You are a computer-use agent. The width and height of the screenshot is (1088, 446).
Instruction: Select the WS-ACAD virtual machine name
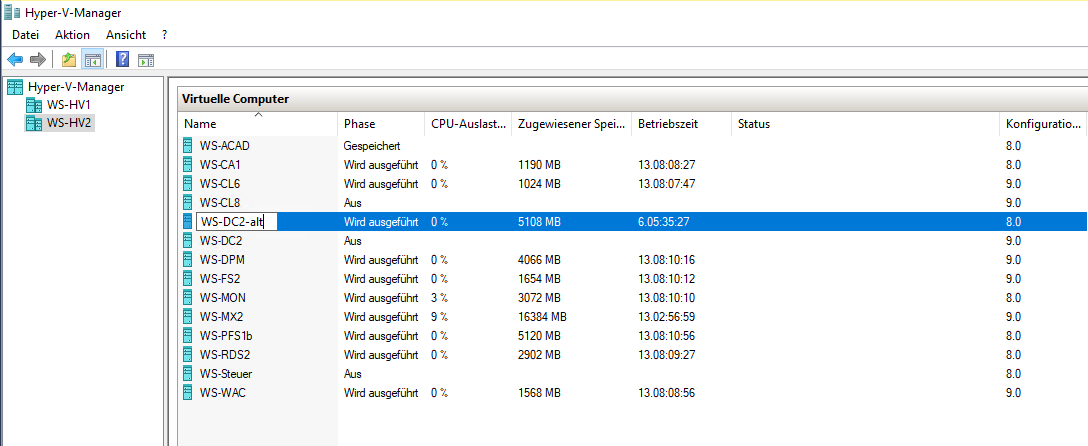click(224, 146)
